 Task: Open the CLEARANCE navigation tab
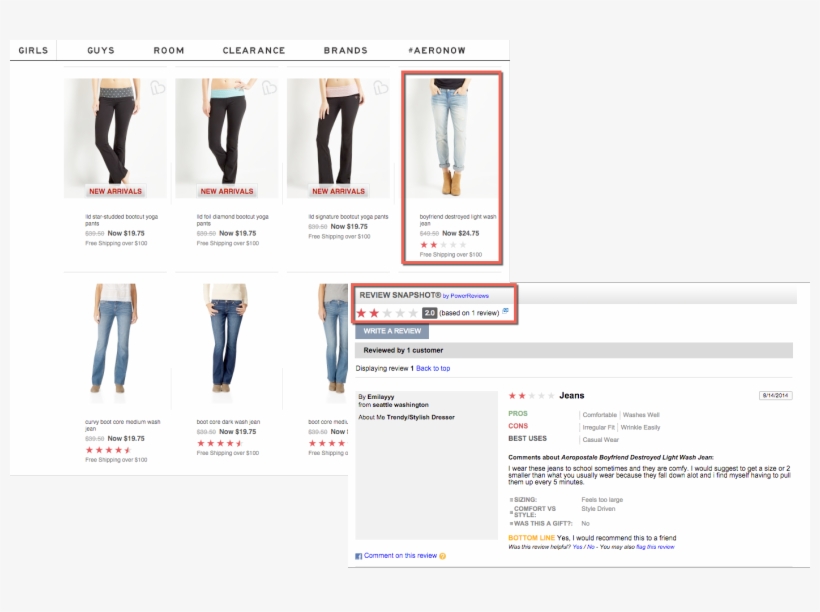(x=254, y=50)
